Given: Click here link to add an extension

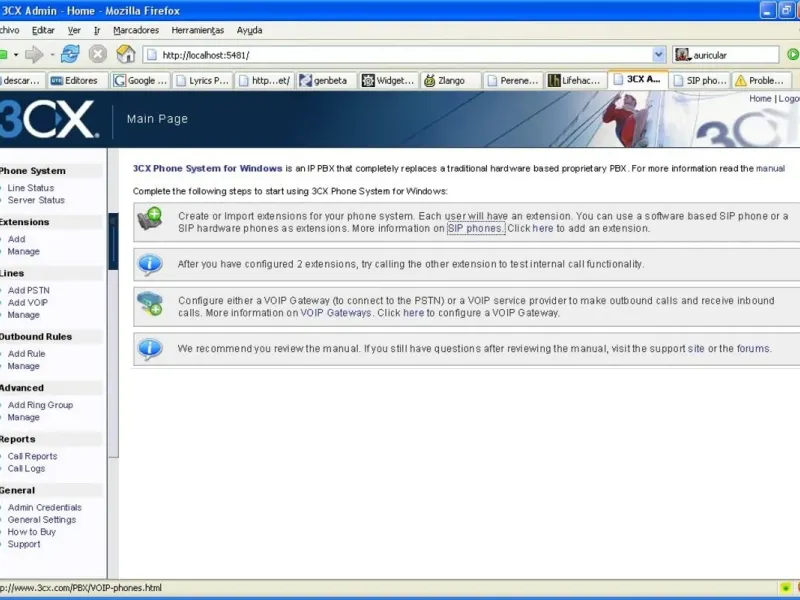Looking at the screenshot, I should pyautogui.click(x=543, y=229).
